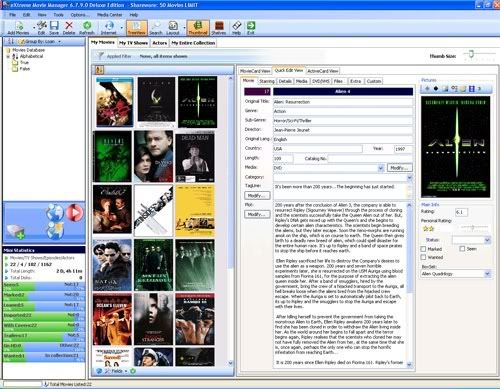This screenshot has height=389, width=500.
Task: Open the Layout dropdown arrow
Action: (x=184, y=27)
